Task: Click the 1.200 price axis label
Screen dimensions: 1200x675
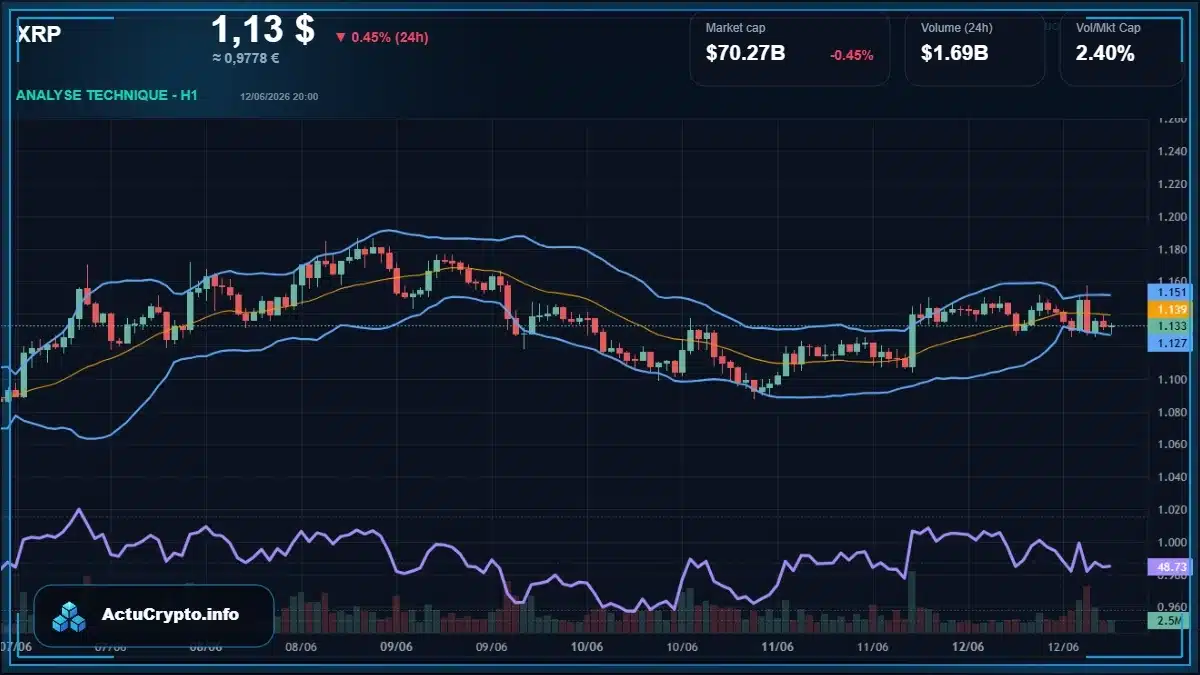Action: coord(1170,217)
